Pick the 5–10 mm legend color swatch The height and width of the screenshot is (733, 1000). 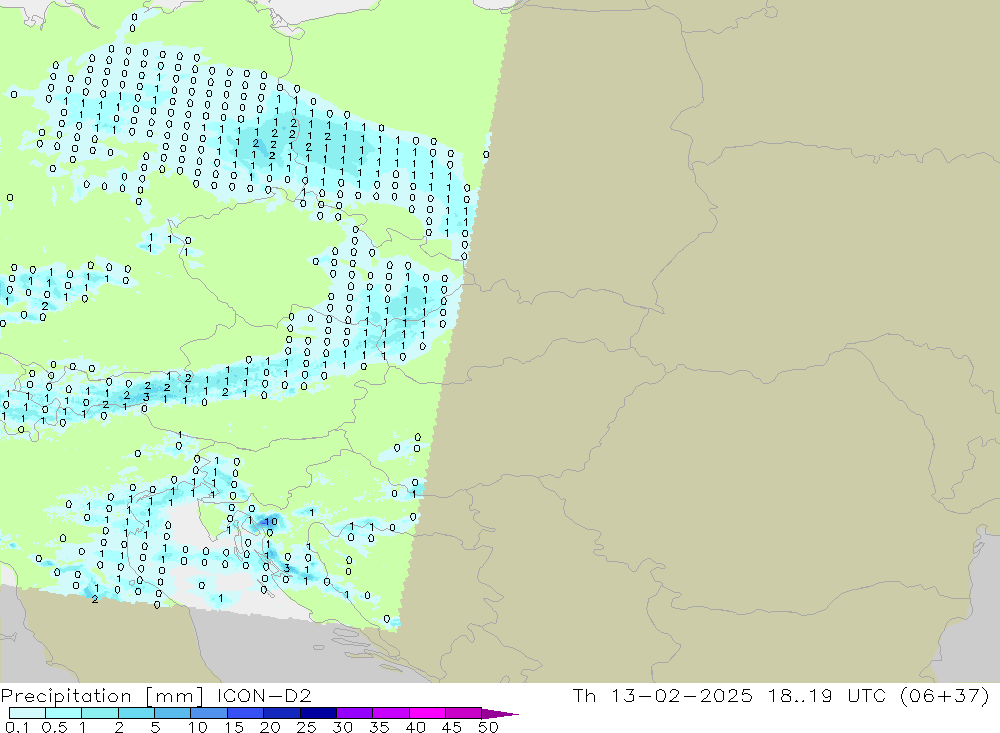point(173,713)
